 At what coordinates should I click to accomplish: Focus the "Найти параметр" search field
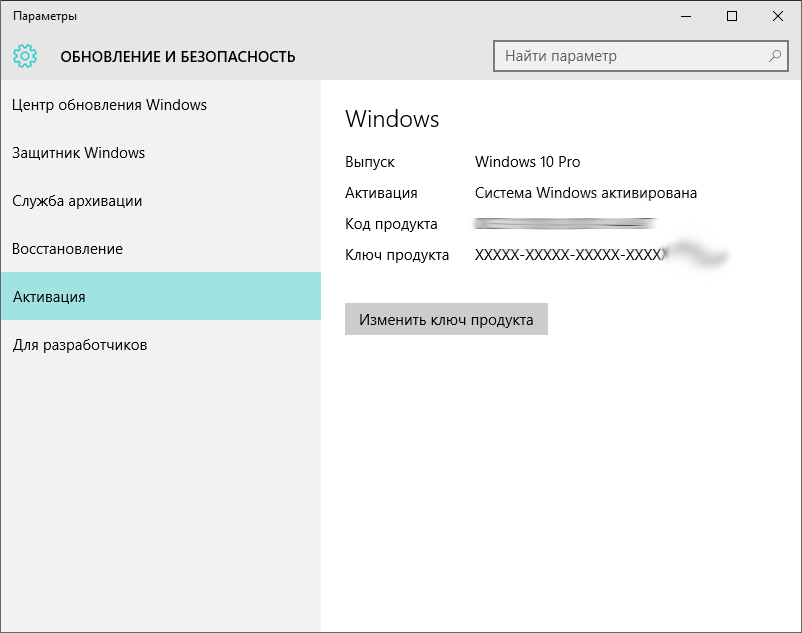[x=630, y=56]
